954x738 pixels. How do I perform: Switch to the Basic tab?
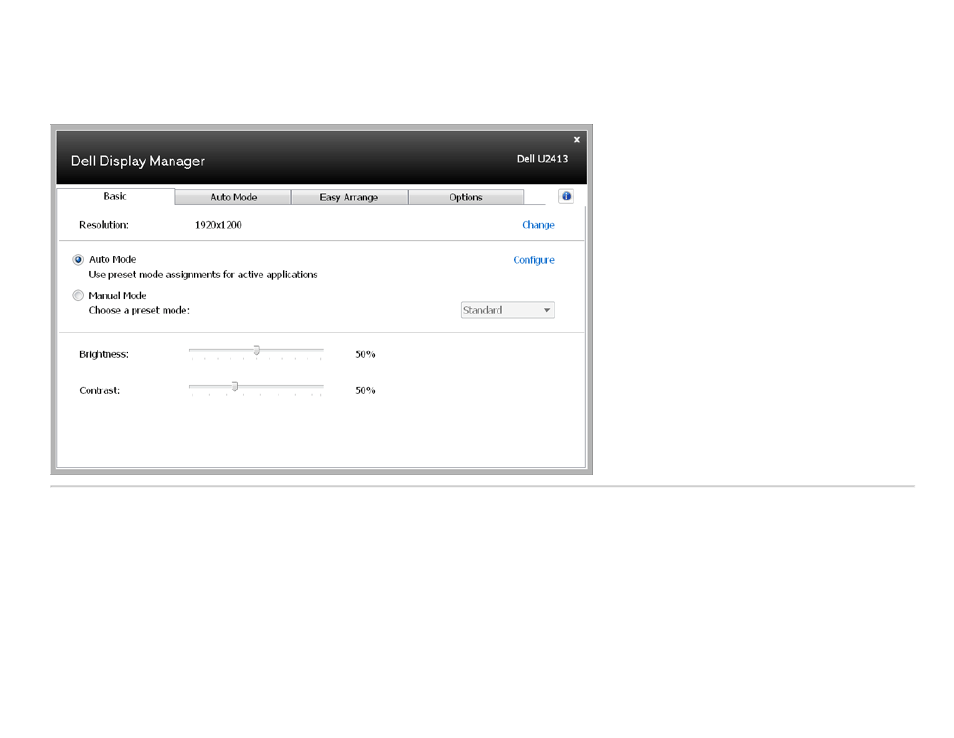click(115, 196)
